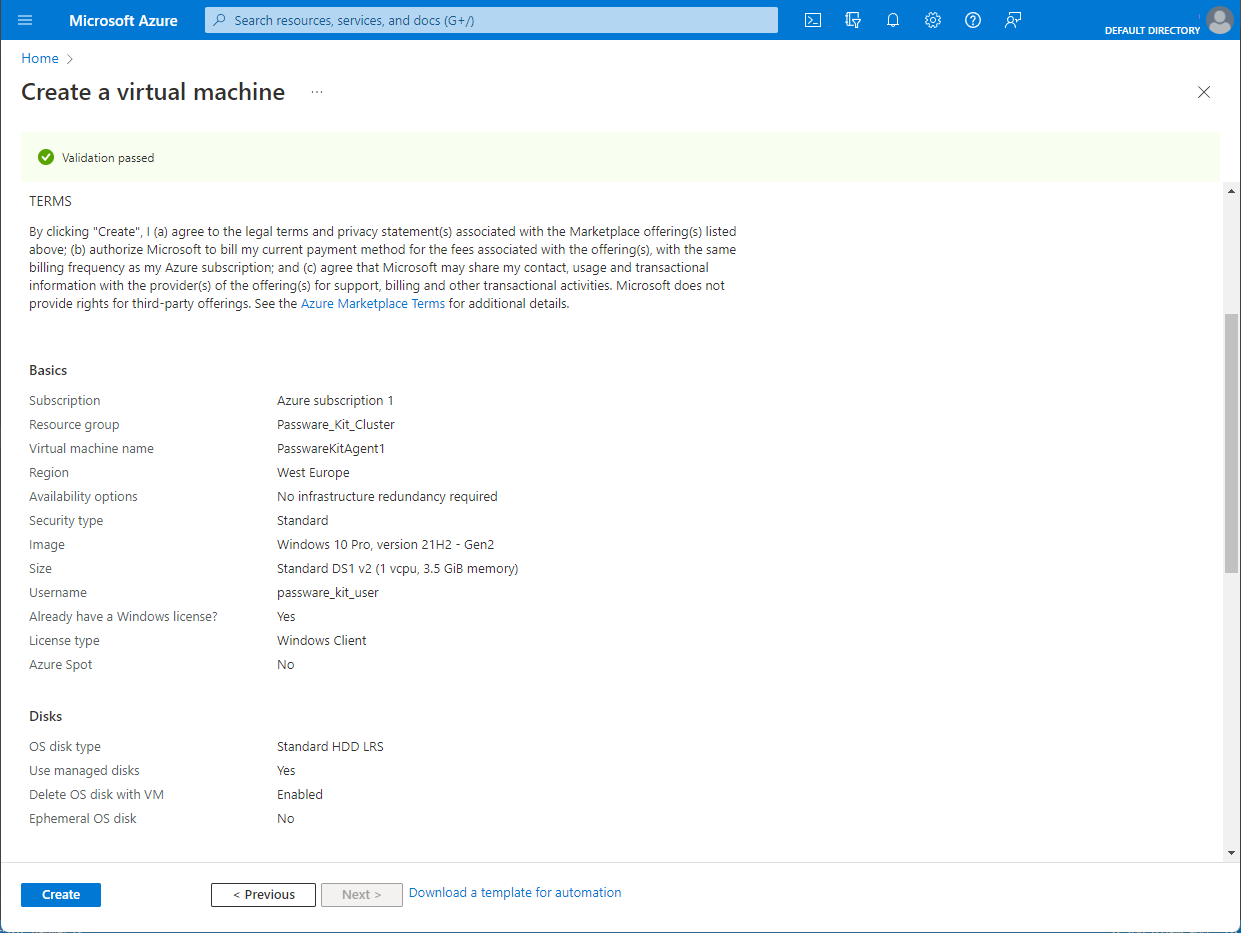Click the search magnifier icon

pyautogui.click(x=220, y=20)
